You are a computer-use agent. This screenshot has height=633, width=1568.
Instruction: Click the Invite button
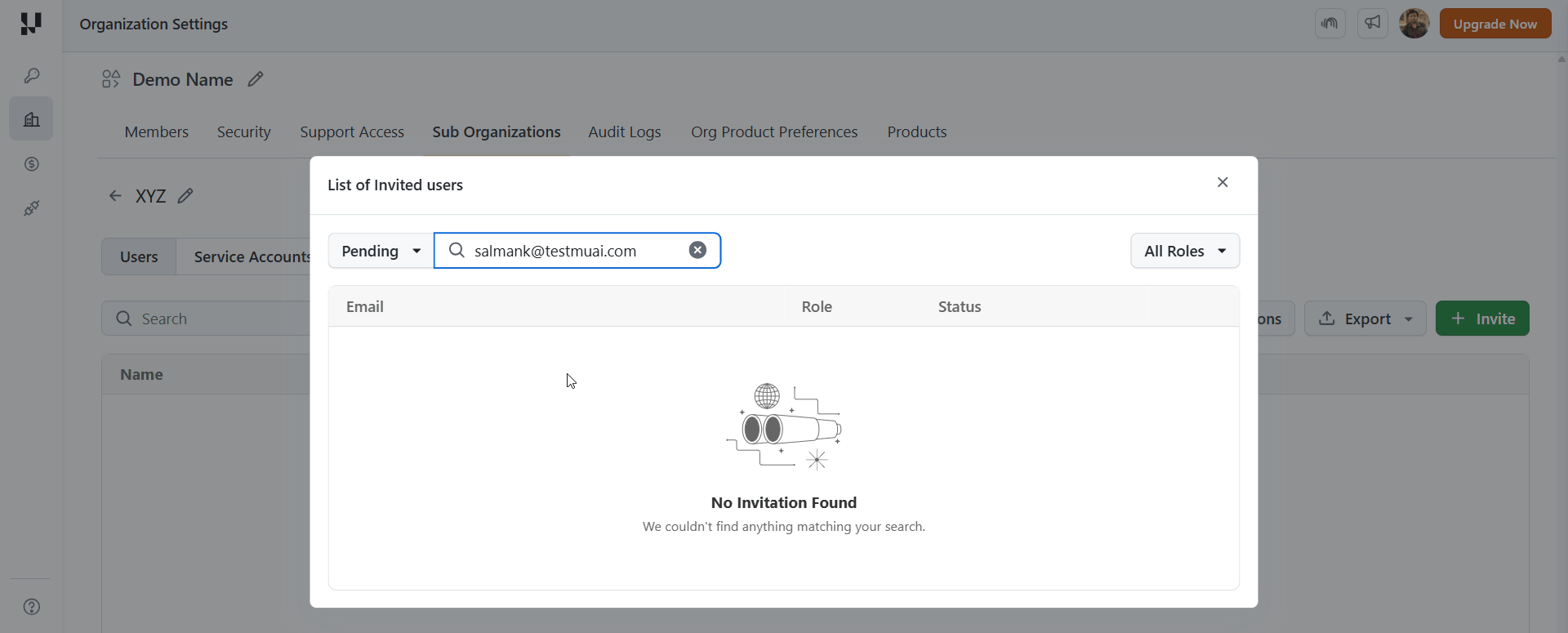1482,319
